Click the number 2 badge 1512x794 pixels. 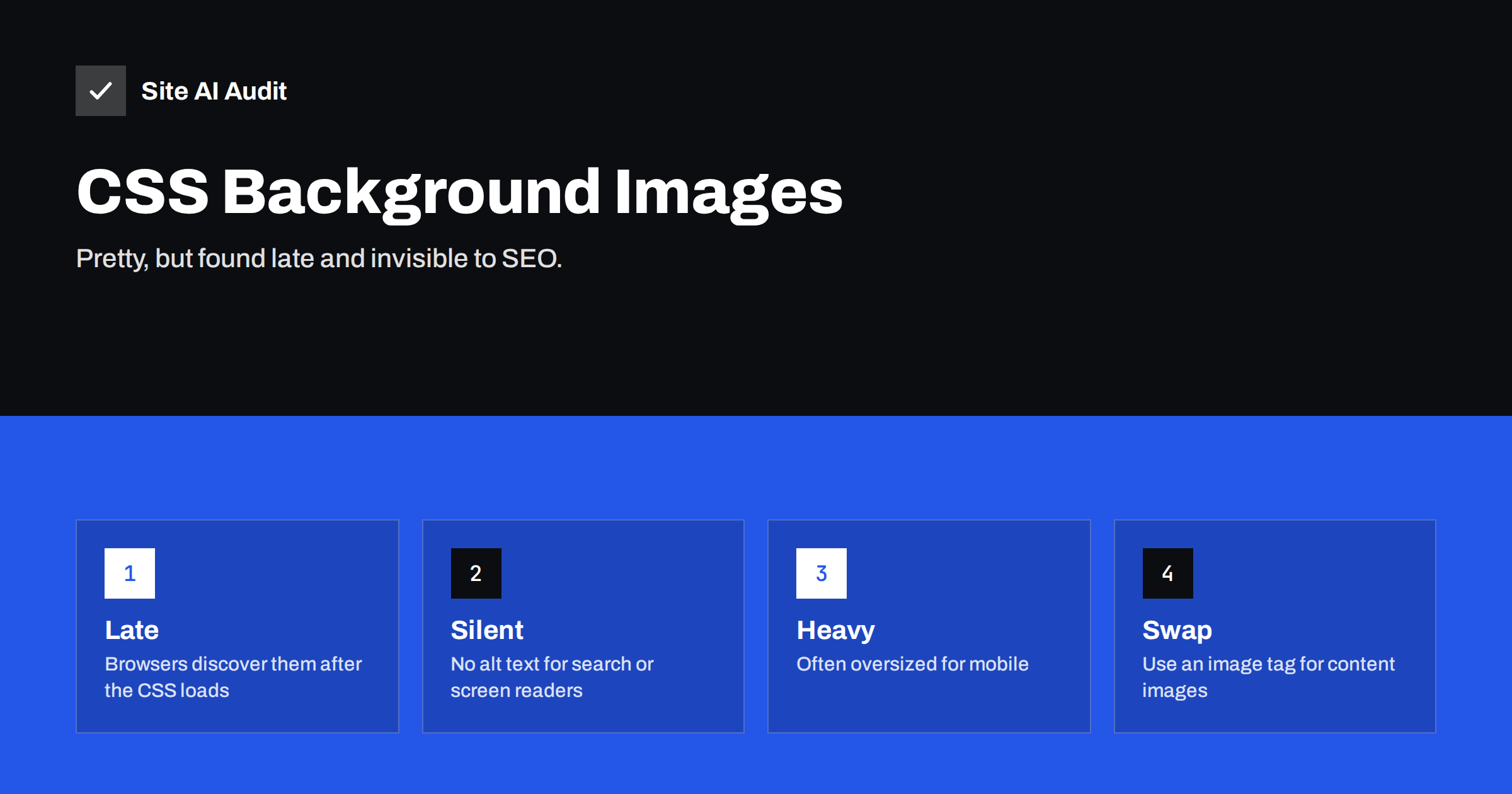pos(476,573)
